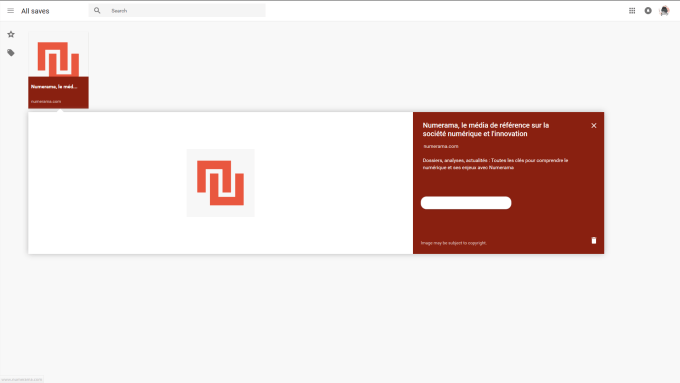Viewport: 680px width, 383px height.
Task: Click 'Image may be subject to copyright'
Action: pyautogui.click(x=454, y=243)
